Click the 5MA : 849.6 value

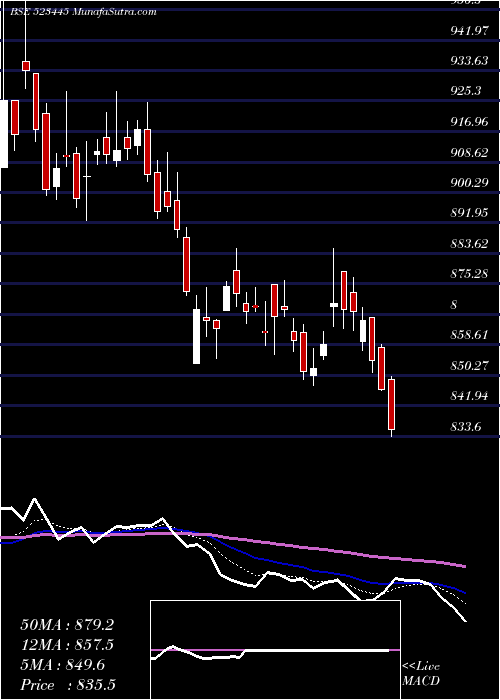[62, 665]
